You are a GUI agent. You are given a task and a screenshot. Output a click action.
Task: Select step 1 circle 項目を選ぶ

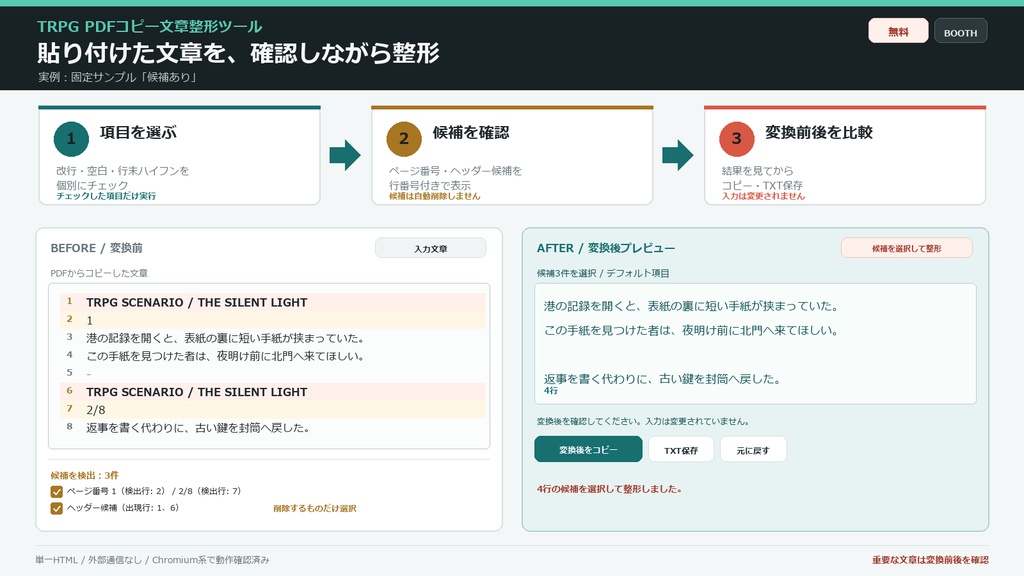click(x=71, y=138)
